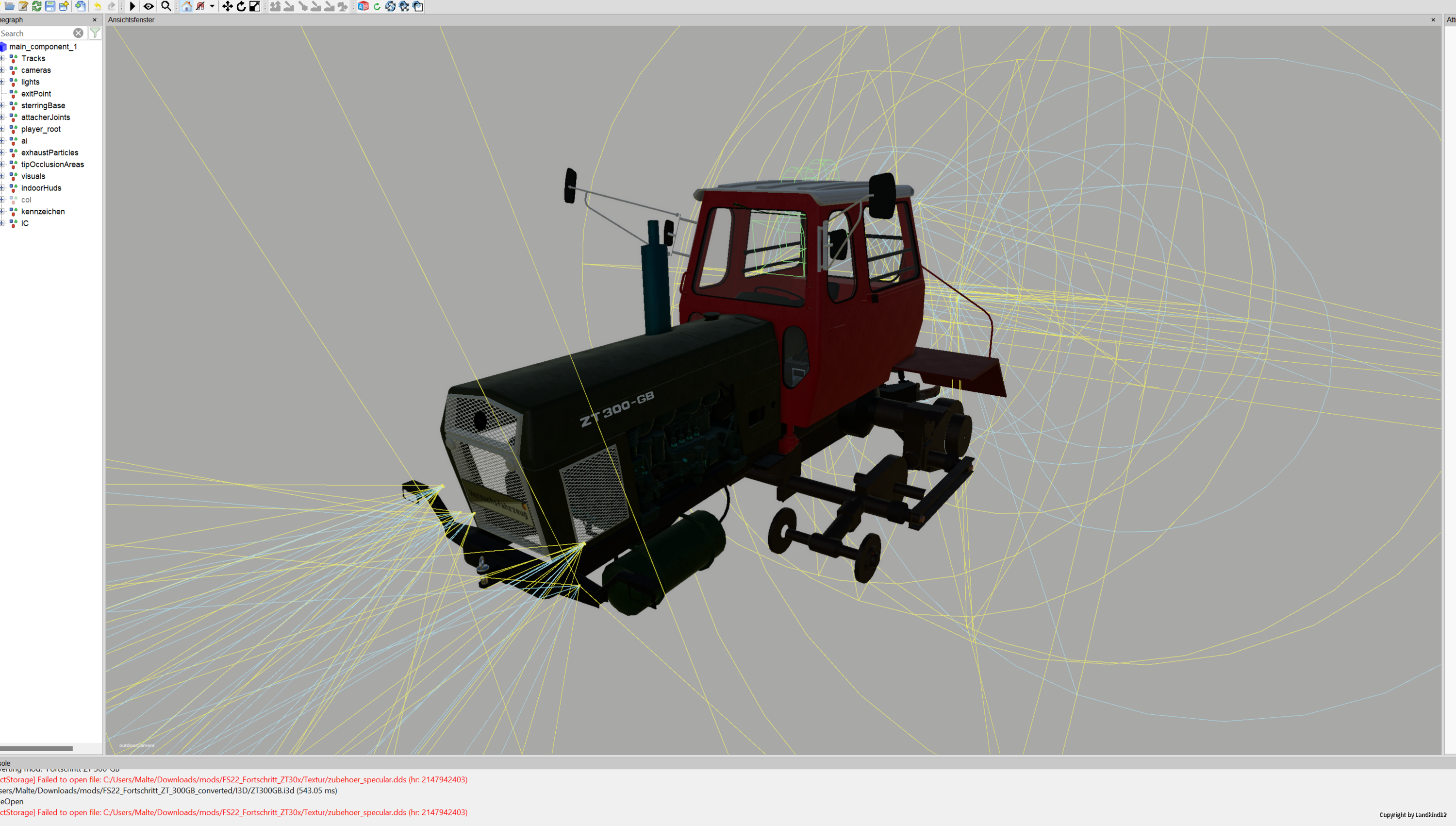Click the first grayed-out terrain sculpt icon

[x=275, y=6]
